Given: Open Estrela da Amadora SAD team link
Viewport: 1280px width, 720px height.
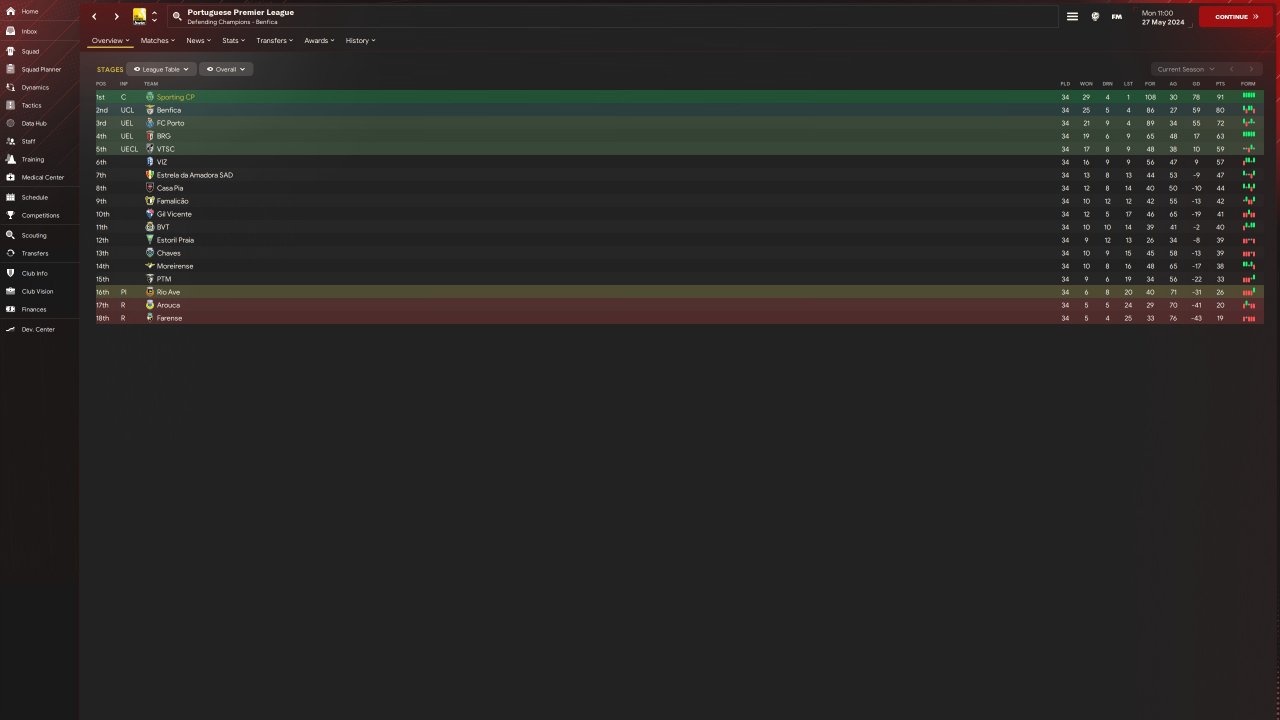Looking at the screenshot, I should coord(195,175).
